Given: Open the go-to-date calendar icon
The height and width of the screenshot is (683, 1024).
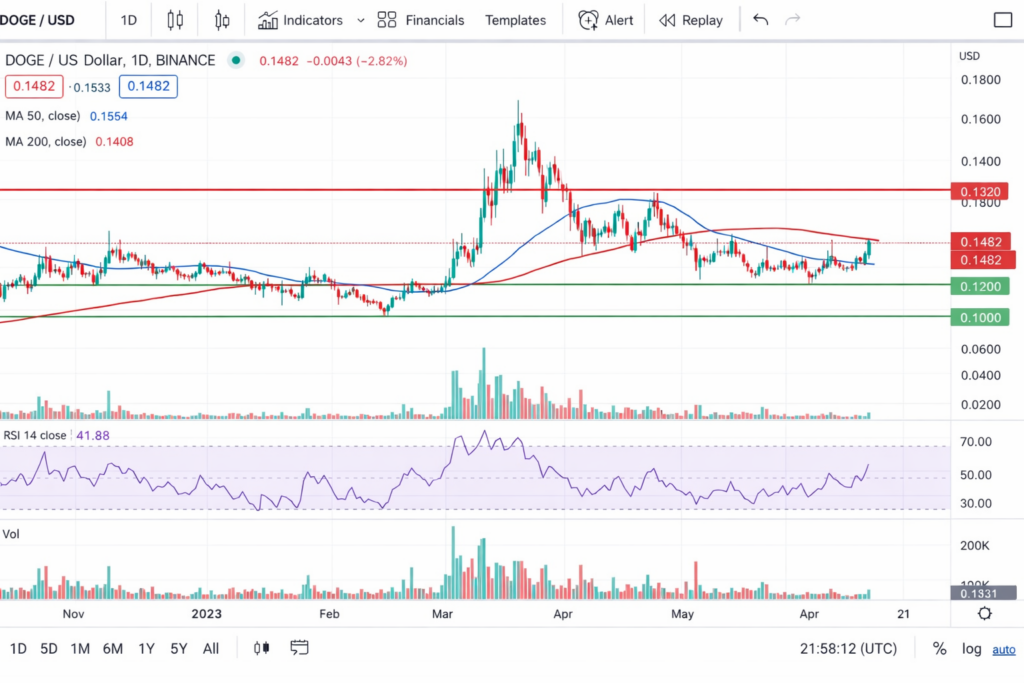Looking at the screenshot, I should coord(299,648).
